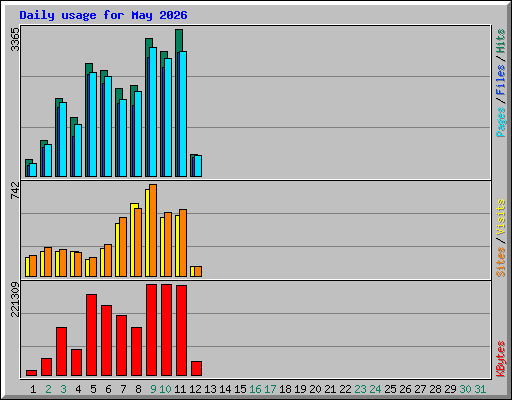512x400 pixels.
Task: Click the orange sites bar for day 9
Action: (x=153, y=230)
